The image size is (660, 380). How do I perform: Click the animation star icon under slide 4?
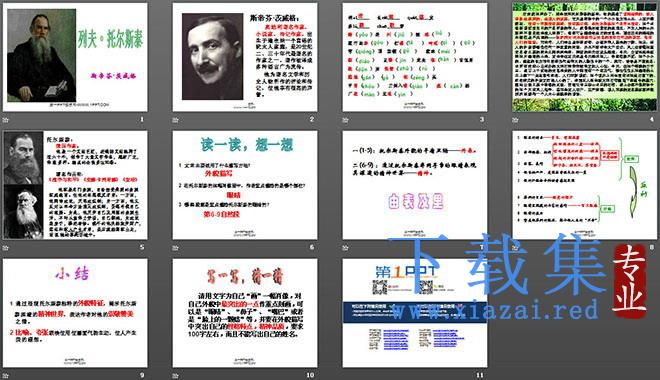(x=516, y=120)
